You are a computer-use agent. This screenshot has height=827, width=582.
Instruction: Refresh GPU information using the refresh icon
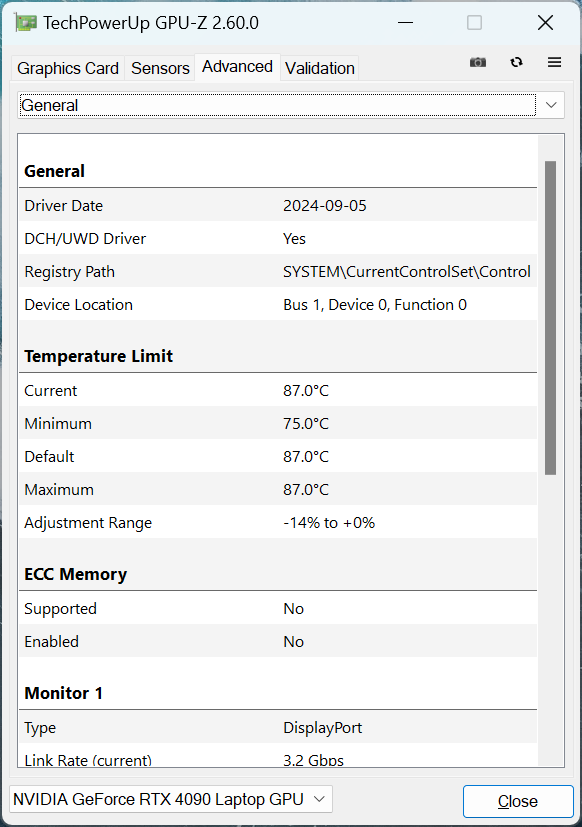point(516,62)
